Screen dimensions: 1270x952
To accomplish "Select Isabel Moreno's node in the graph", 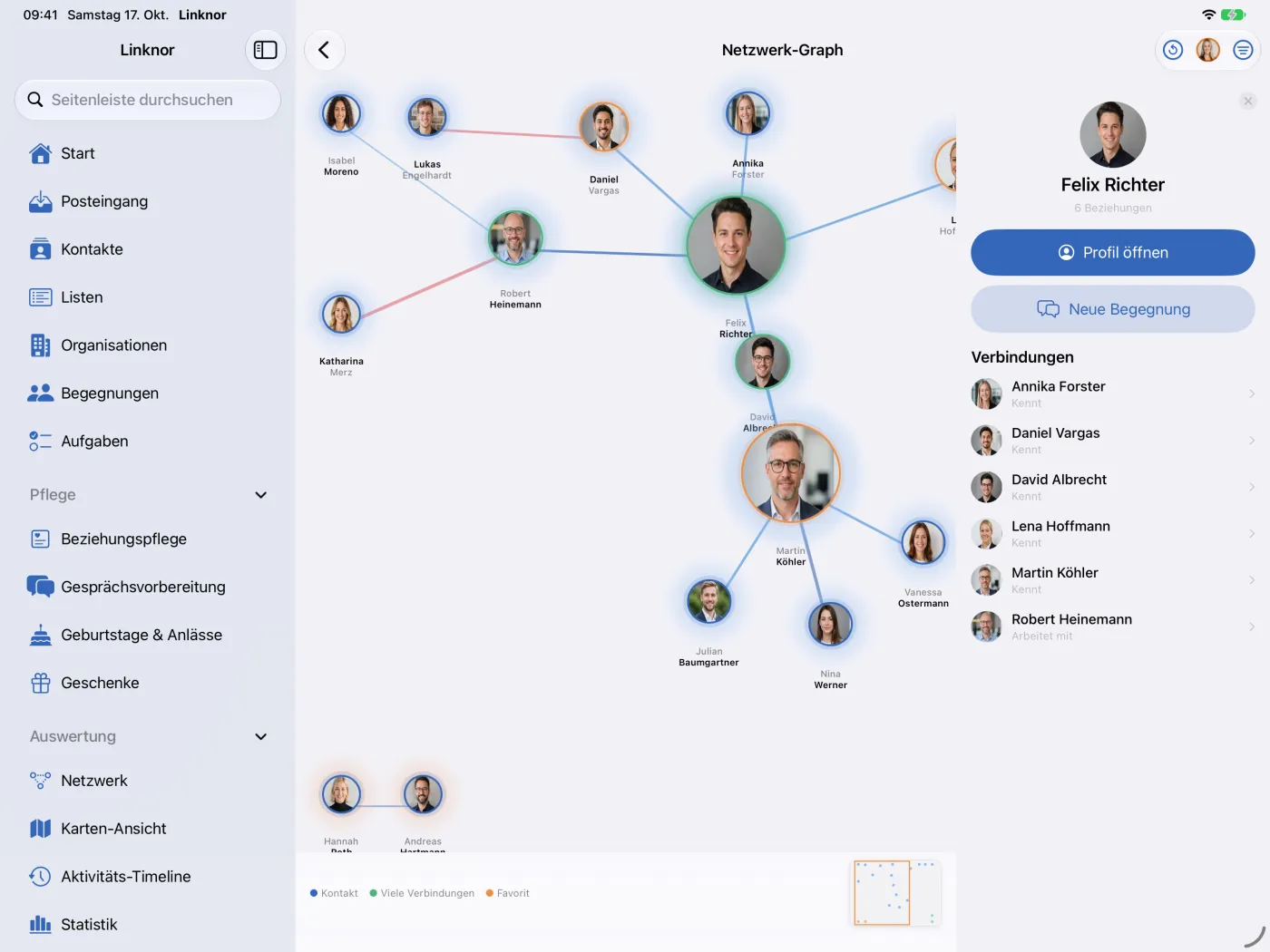I will click(x=341, y=114).
